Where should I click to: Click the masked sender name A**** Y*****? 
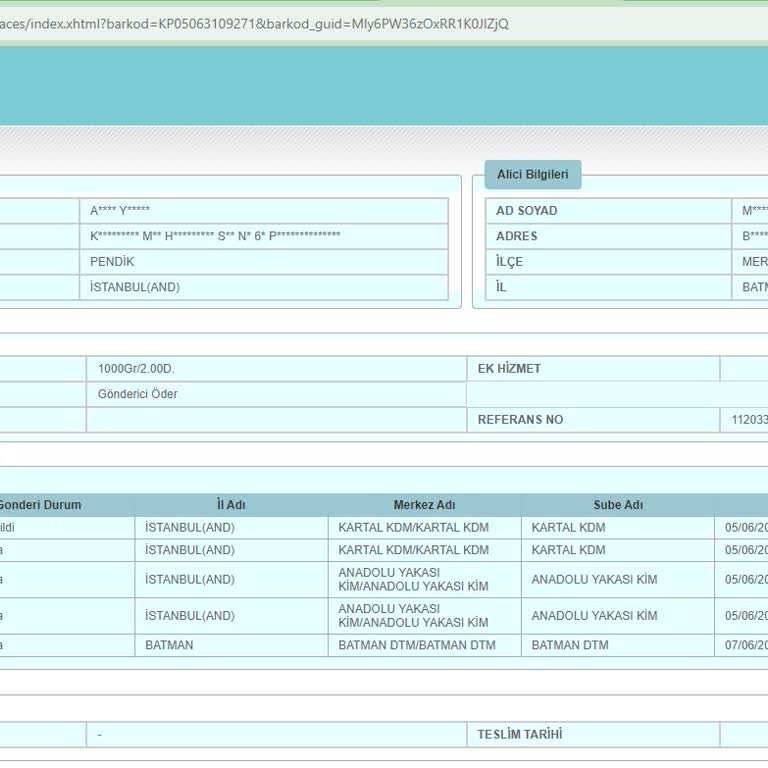[x=120, y=211]
